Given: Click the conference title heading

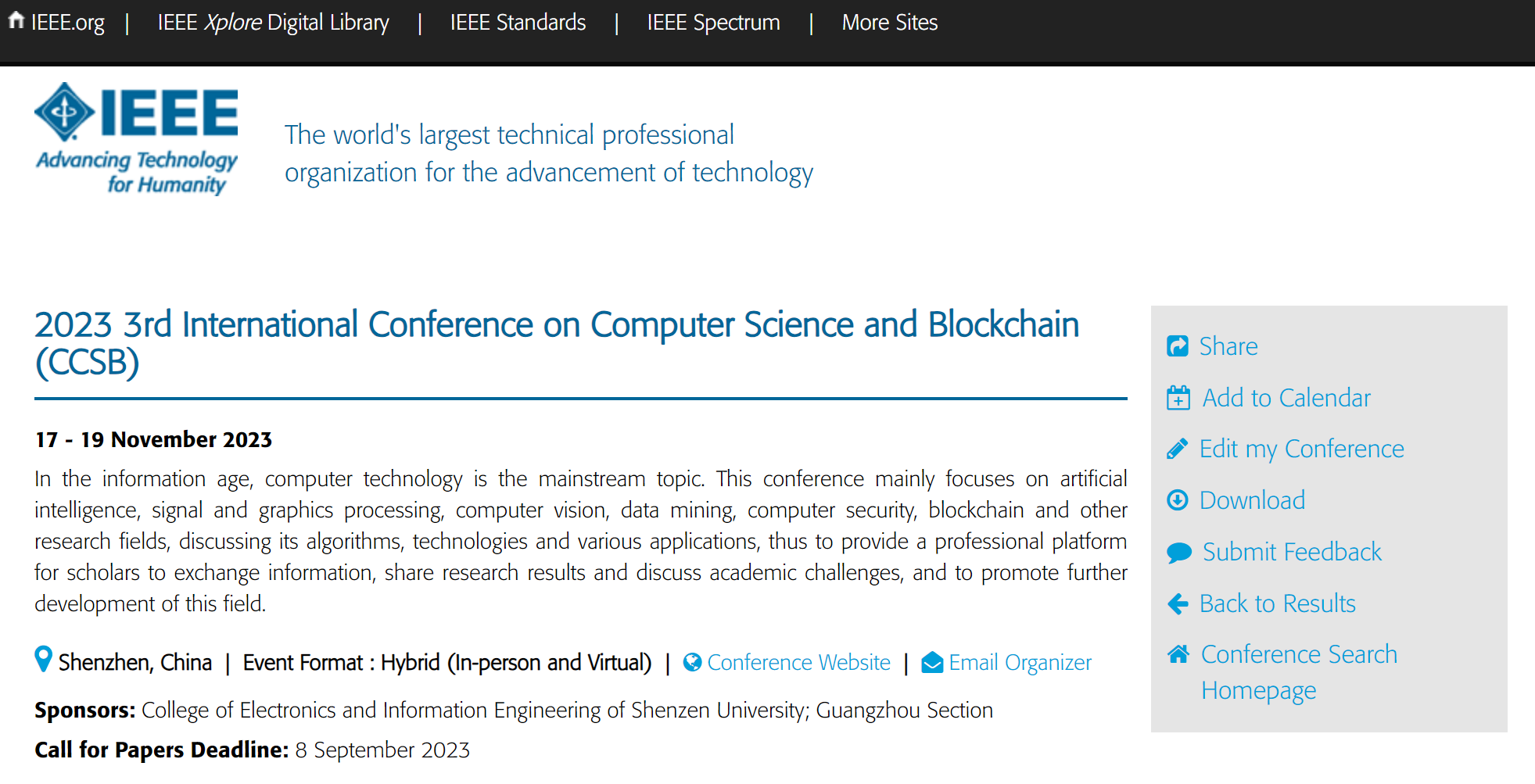Looking at the screenshot, I should point(558,324).
